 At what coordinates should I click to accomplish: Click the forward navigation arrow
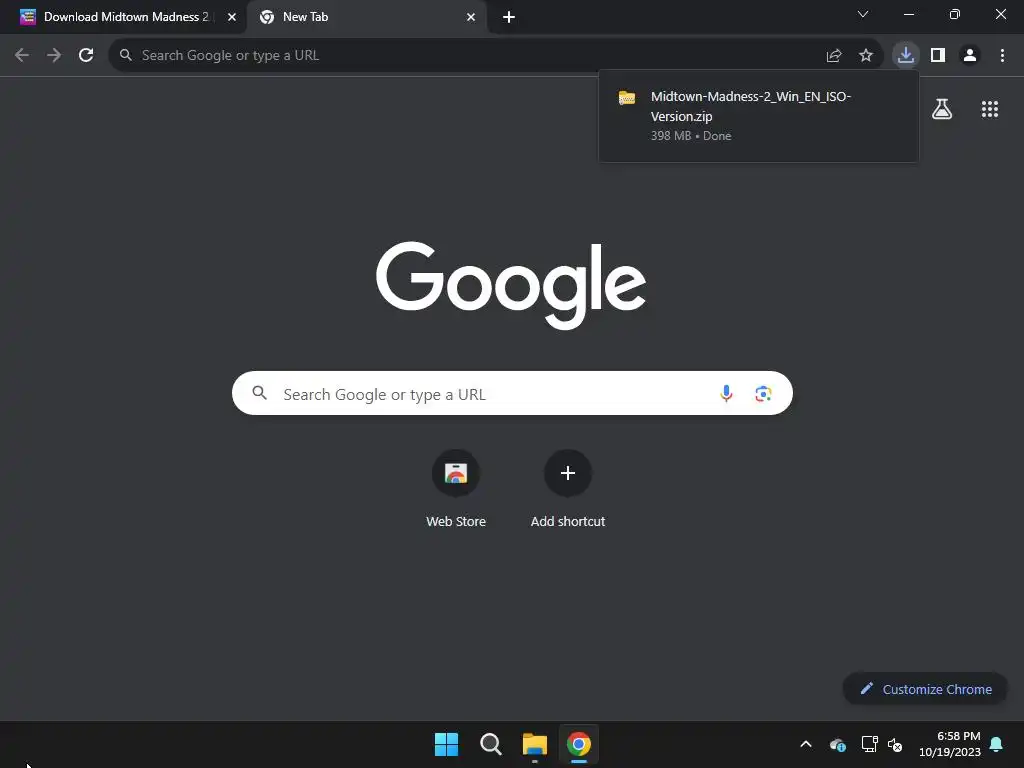point(54,55)
